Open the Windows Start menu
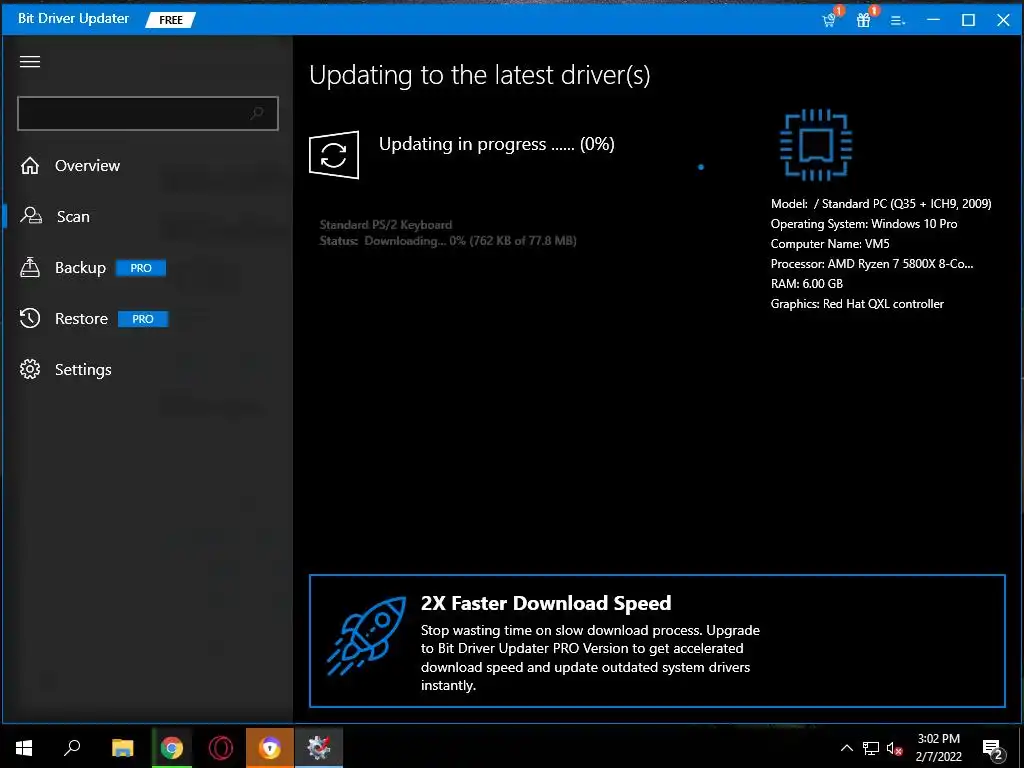1024x768 pixels. click(x=24, y=747)
